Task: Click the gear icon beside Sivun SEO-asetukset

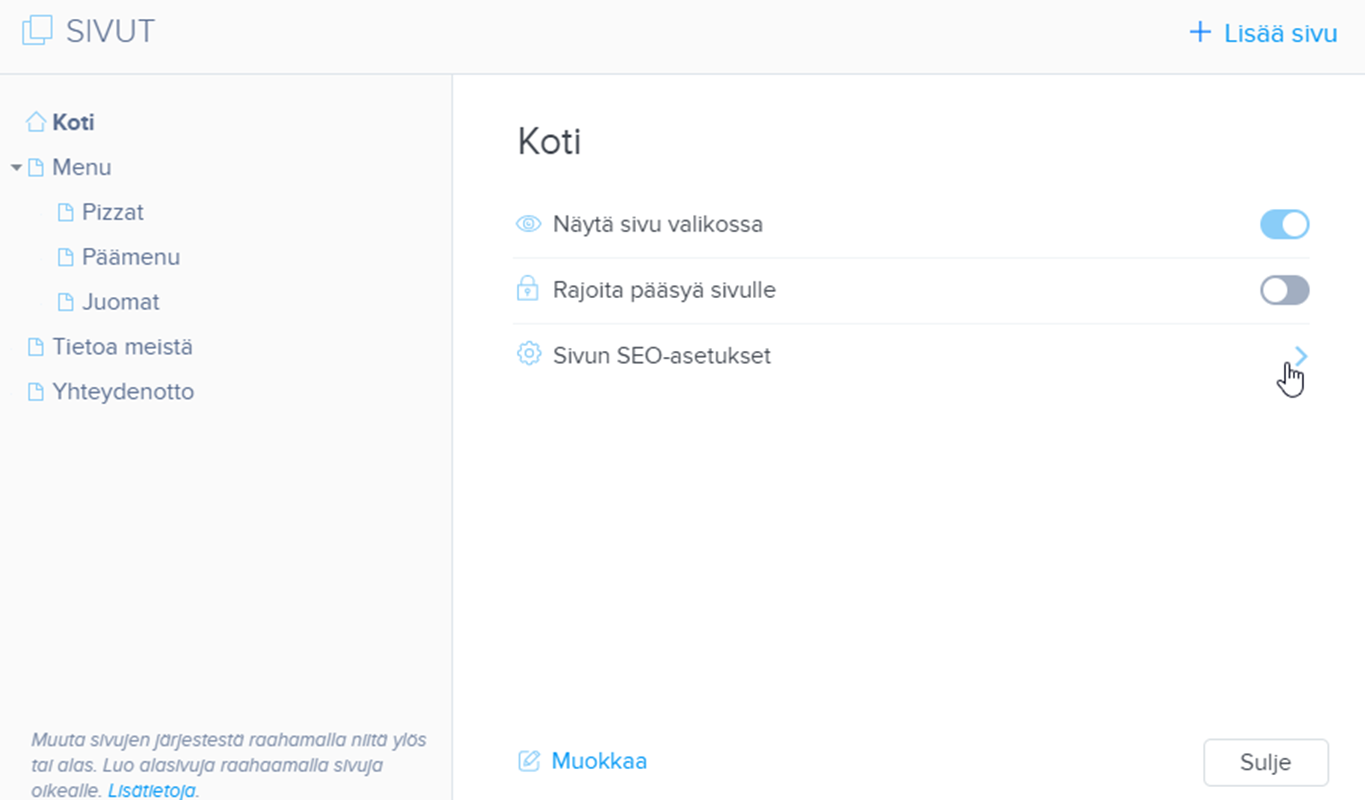Action: [x=528, y=355]
